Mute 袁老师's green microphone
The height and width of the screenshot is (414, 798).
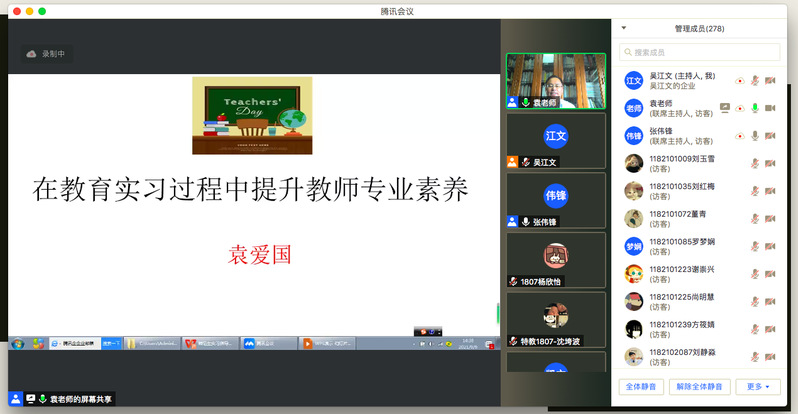[754, 108]
